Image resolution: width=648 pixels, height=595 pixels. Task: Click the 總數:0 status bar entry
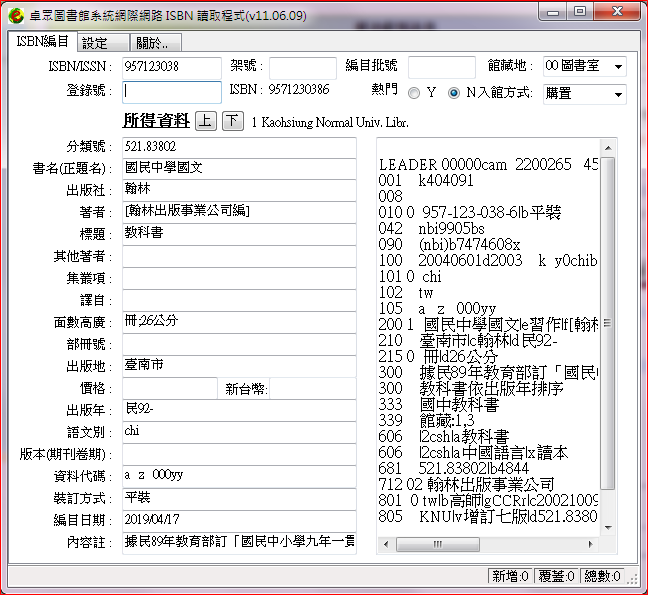[602, 576]
